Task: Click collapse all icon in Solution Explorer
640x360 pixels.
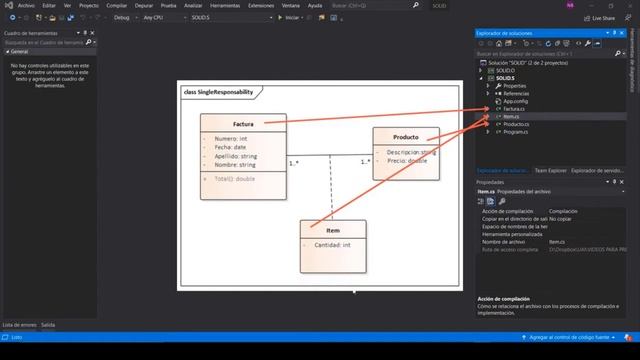Action: [x=557, y=43]
